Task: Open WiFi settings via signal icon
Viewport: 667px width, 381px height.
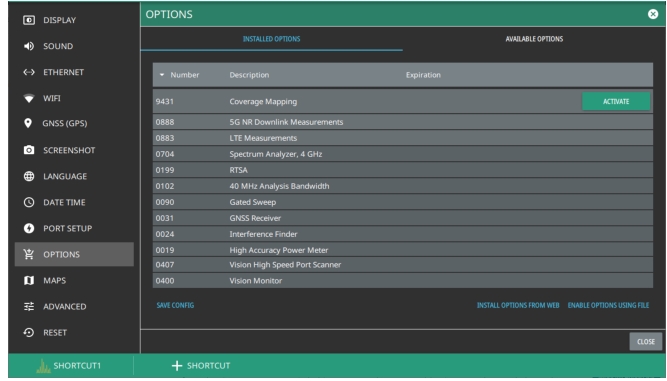Action: (x=29, y=98)
